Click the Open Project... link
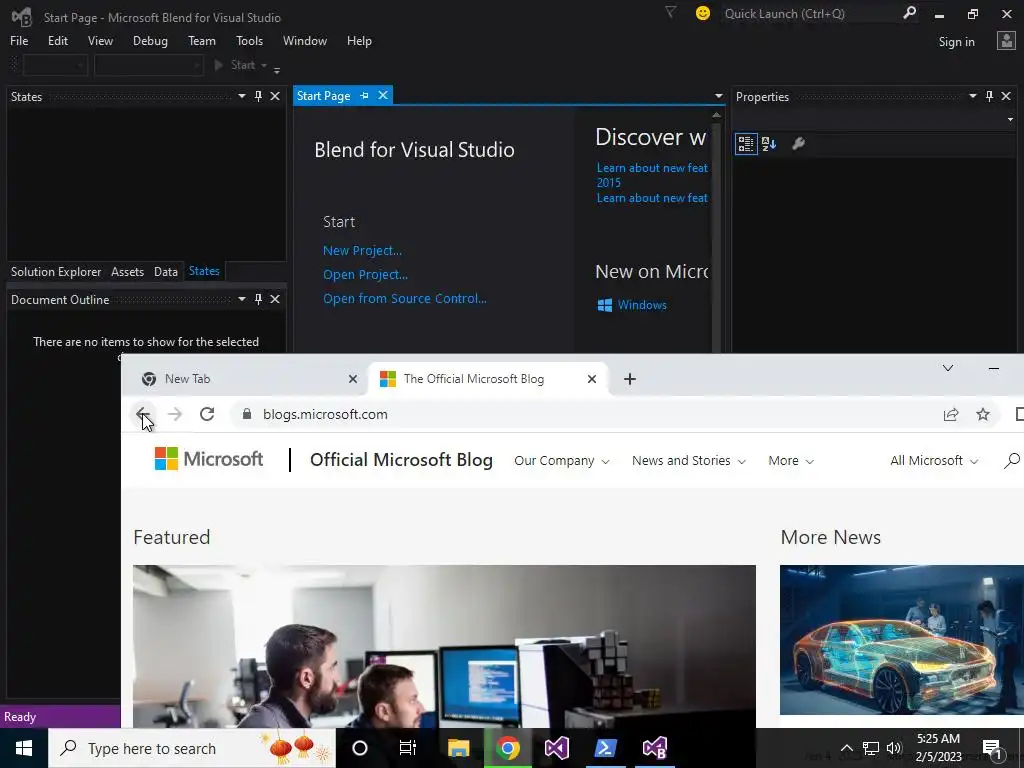The width and height of the screenshot is (1024, 768). coord(365,274)
